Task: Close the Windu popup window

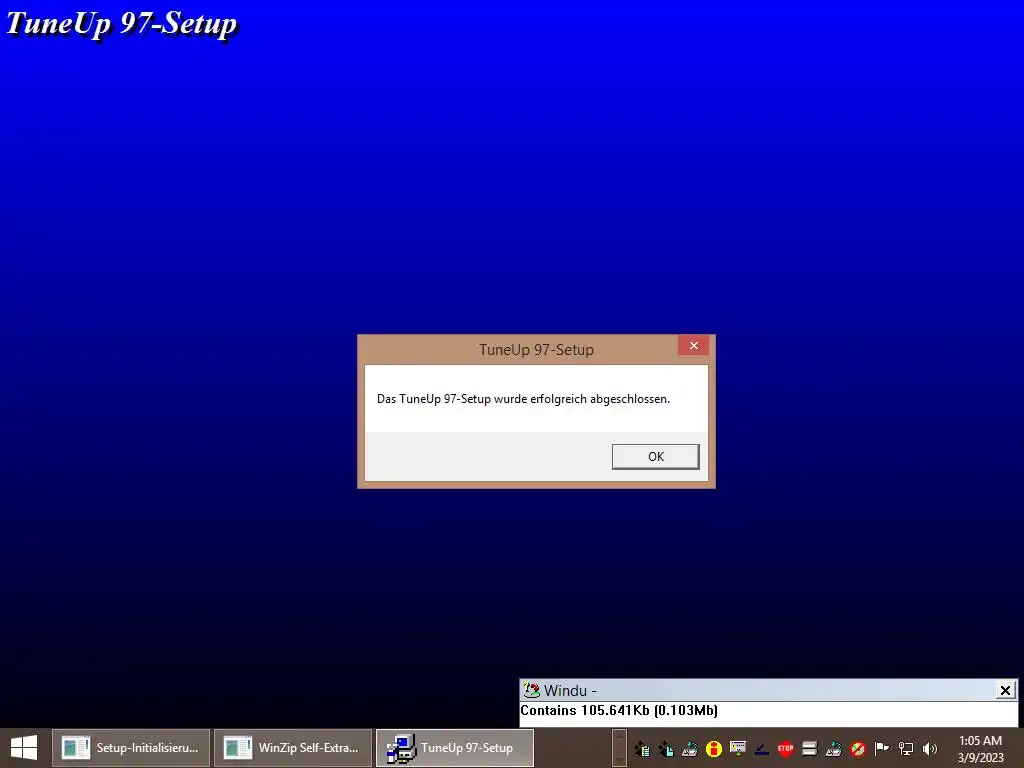Action: 1005,690
